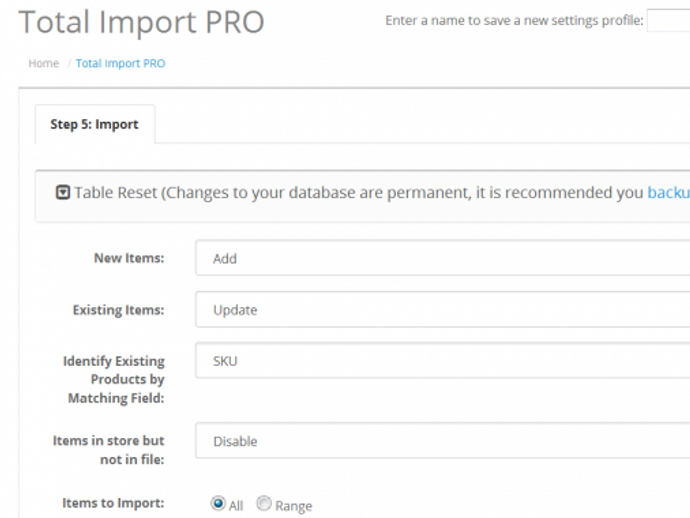Click the Existing Items field label

point(118,310)
